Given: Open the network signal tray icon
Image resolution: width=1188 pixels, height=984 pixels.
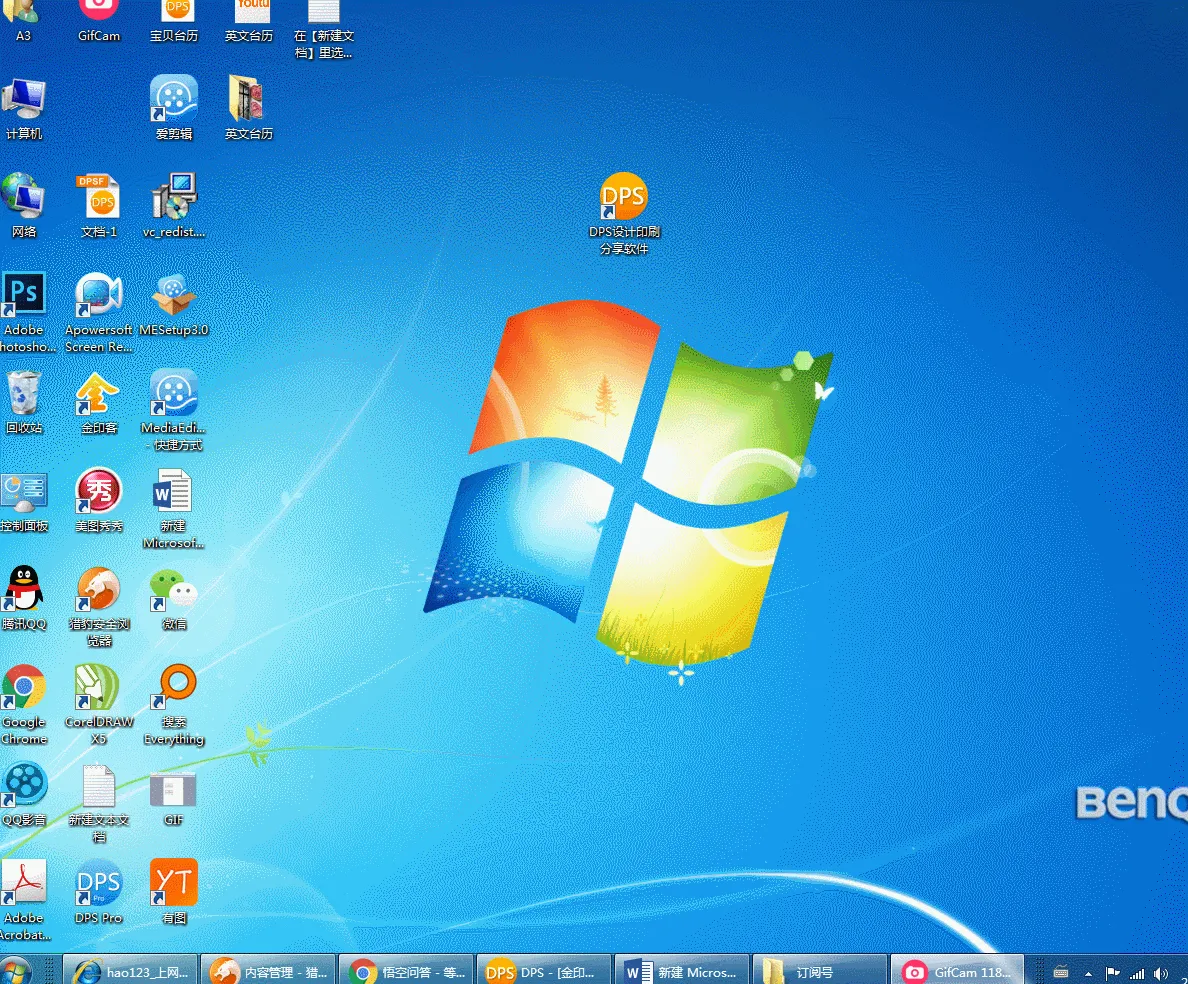Looking at the screenshot, I should click(x=1137, y=973).
